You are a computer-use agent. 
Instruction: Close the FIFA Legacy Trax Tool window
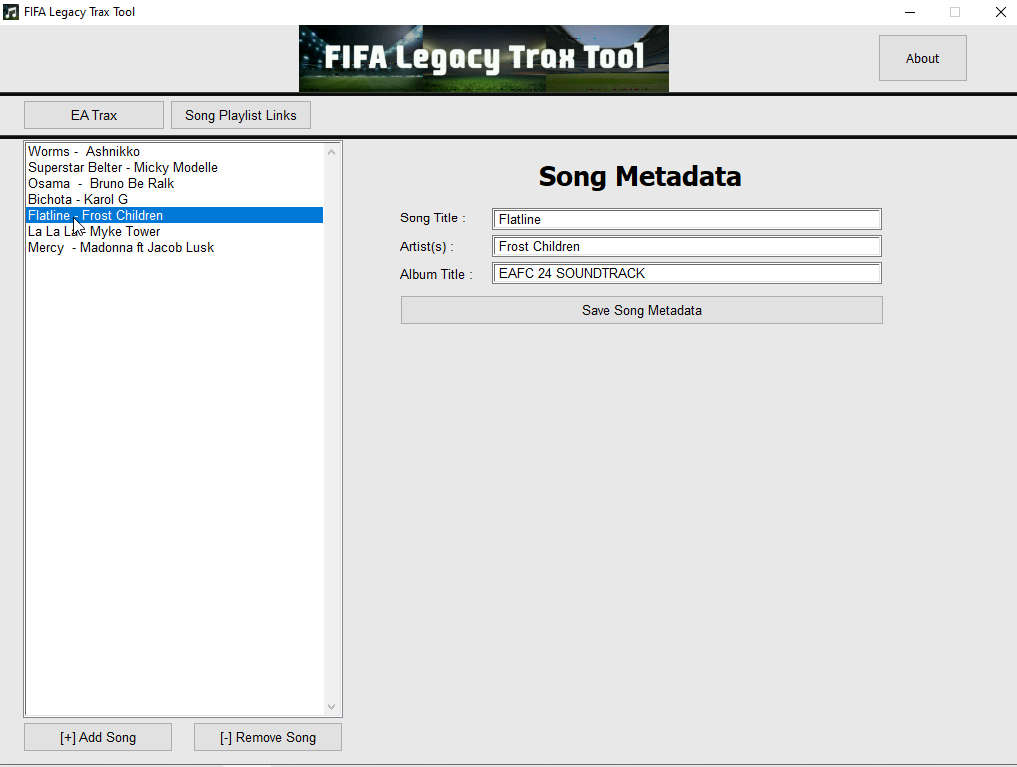(x=1000, y=12)
